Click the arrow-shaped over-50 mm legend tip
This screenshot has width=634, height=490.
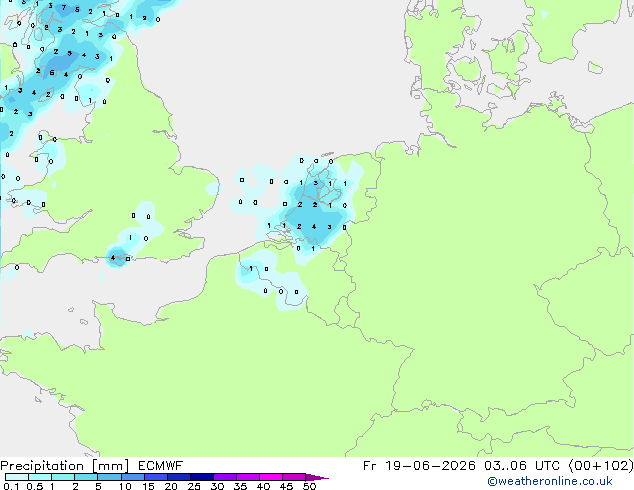coord(317,477)
